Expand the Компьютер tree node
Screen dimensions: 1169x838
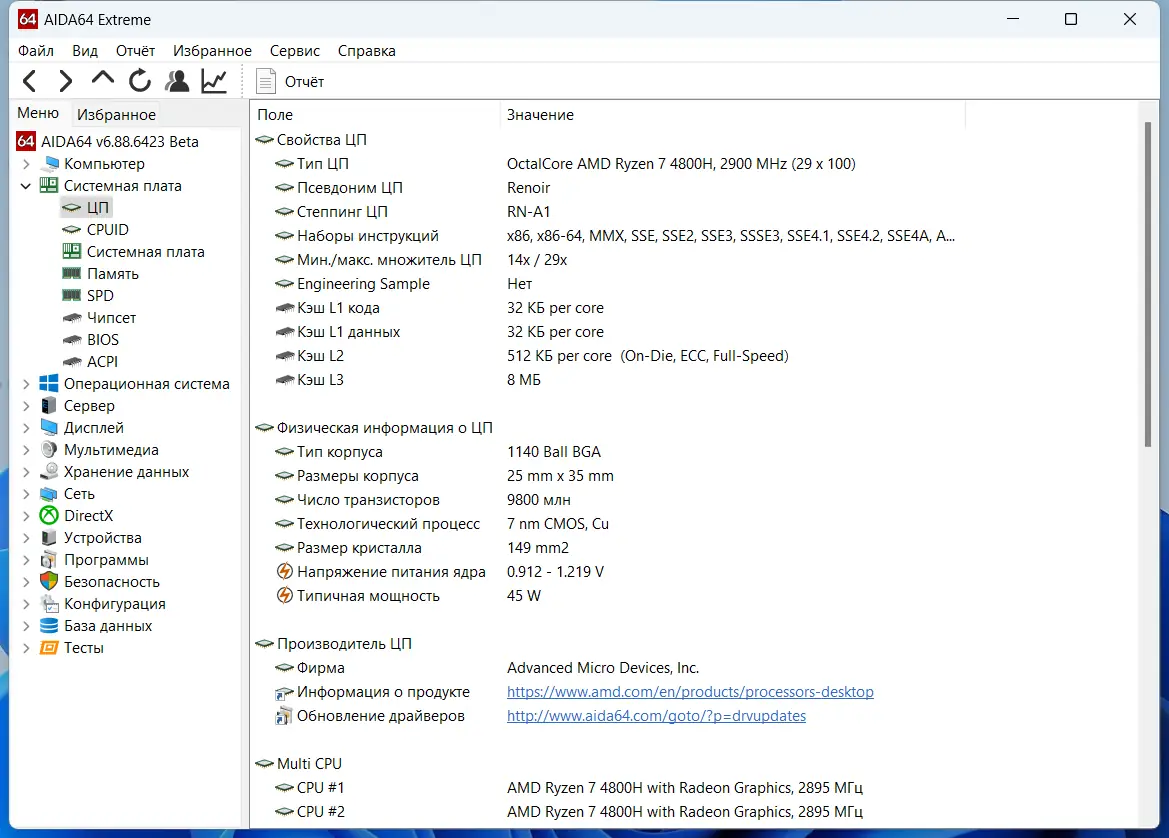[26, 163]
